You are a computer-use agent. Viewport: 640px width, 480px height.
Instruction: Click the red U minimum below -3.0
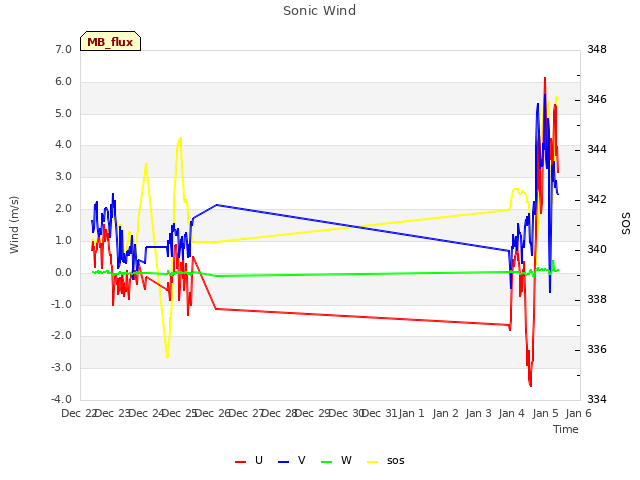click(x=530, y=385)
